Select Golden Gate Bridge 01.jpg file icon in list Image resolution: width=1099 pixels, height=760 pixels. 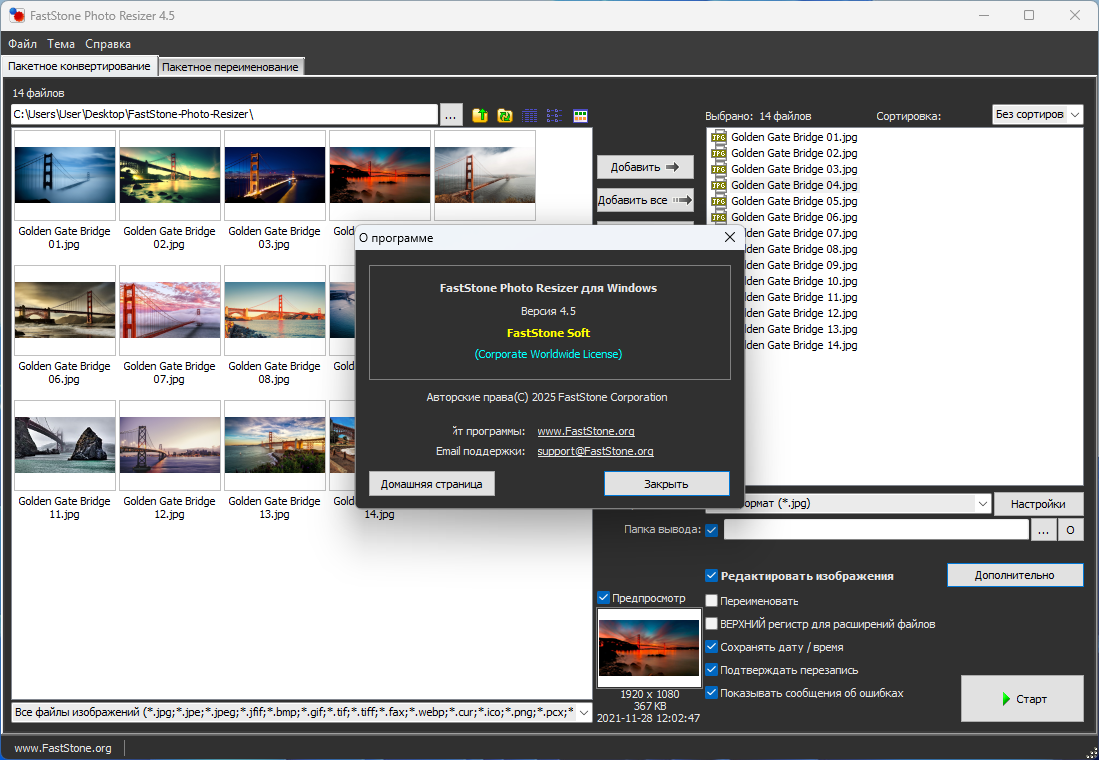[718, 137]
